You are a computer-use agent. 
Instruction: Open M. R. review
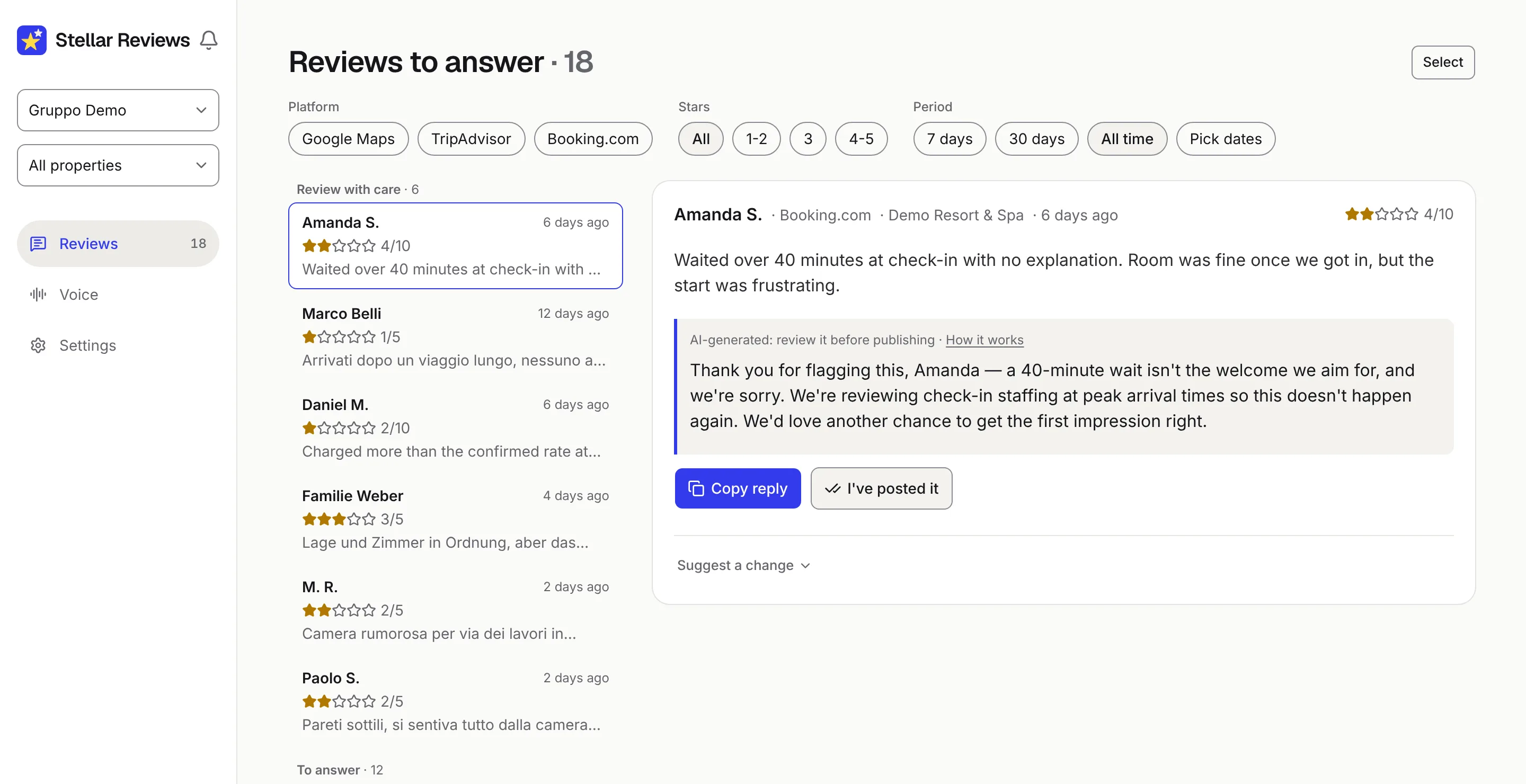pyautogui.click(x=455, y=610)
